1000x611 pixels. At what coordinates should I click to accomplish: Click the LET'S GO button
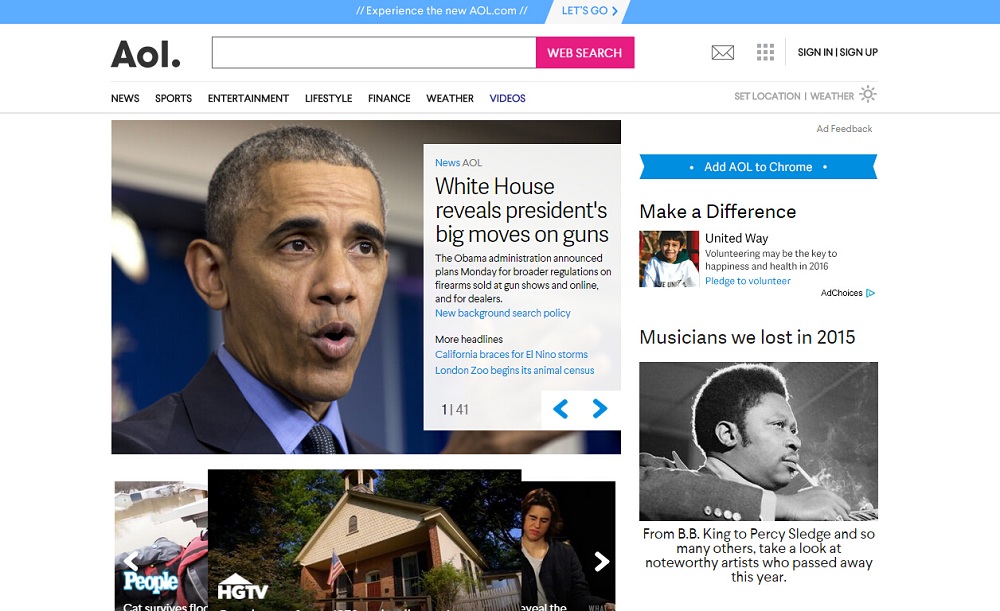click(589, 11)
